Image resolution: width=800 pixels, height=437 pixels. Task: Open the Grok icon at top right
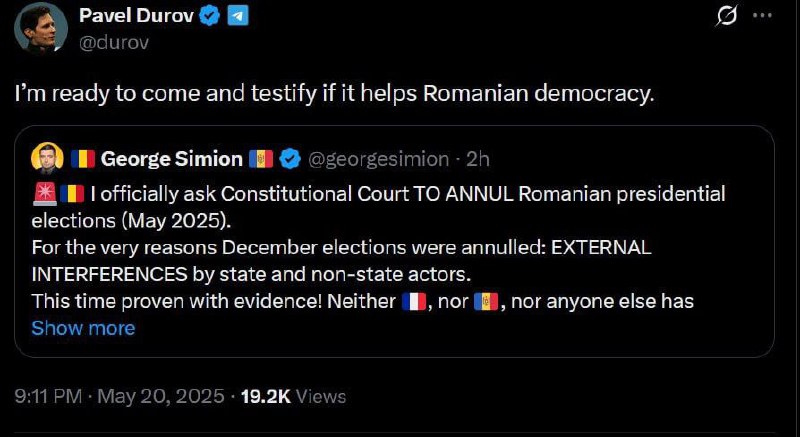(x=728, y=17)
